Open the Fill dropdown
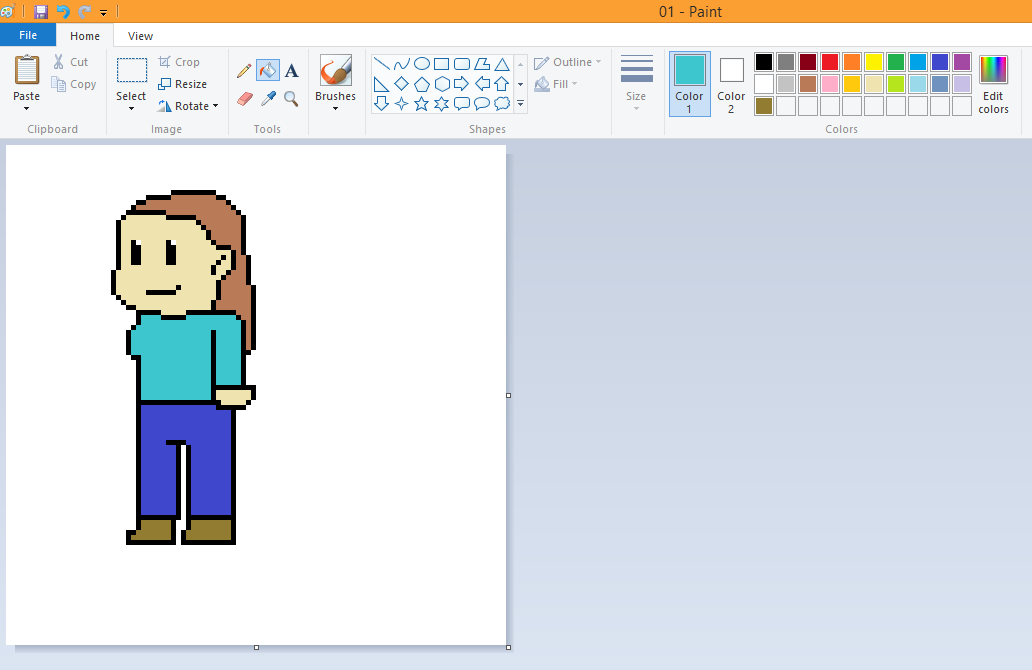Image resolution: width=1032 pixels, height=670 pixels. [556, 83]
